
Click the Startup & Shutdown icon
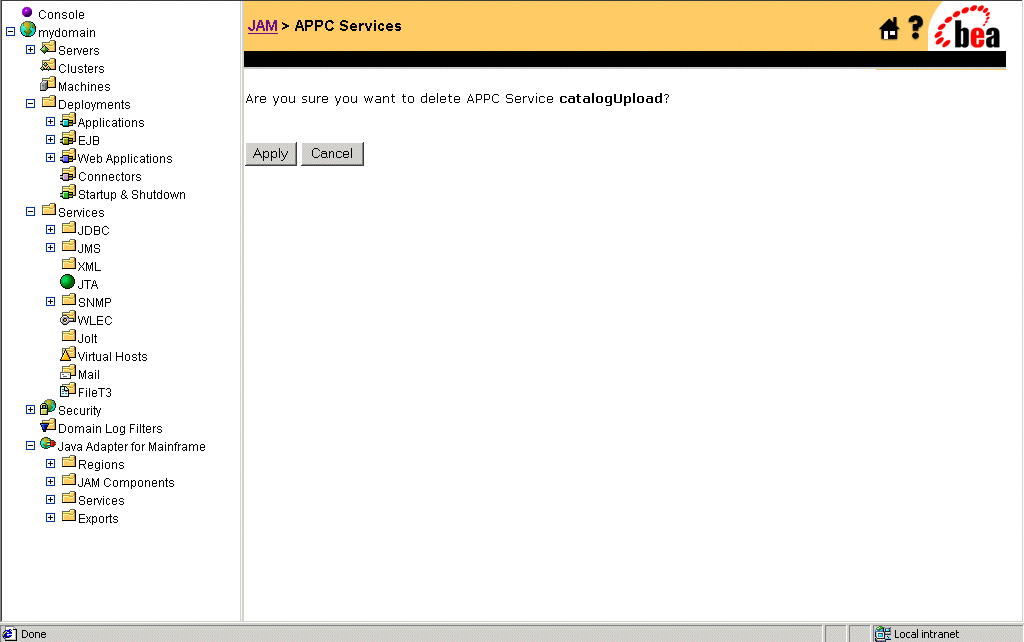(x=68, y=191)
